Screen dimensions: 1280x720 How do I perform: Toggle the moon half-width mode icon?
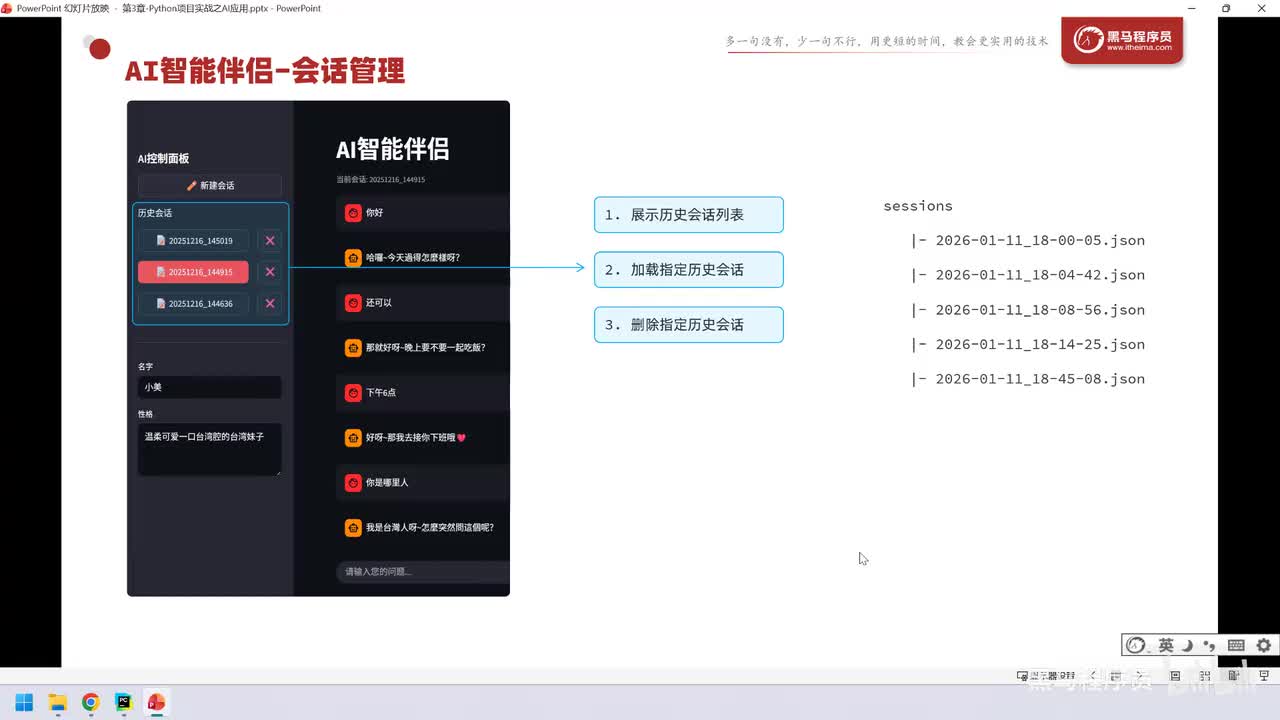(x=1188, y=646)
